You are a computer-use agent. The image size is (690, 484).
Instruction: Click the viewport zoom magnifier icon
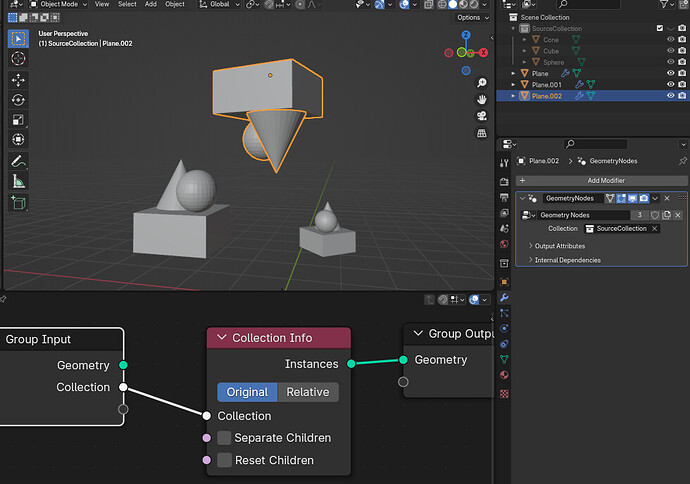pyautogui.click(x=482, y=83)
